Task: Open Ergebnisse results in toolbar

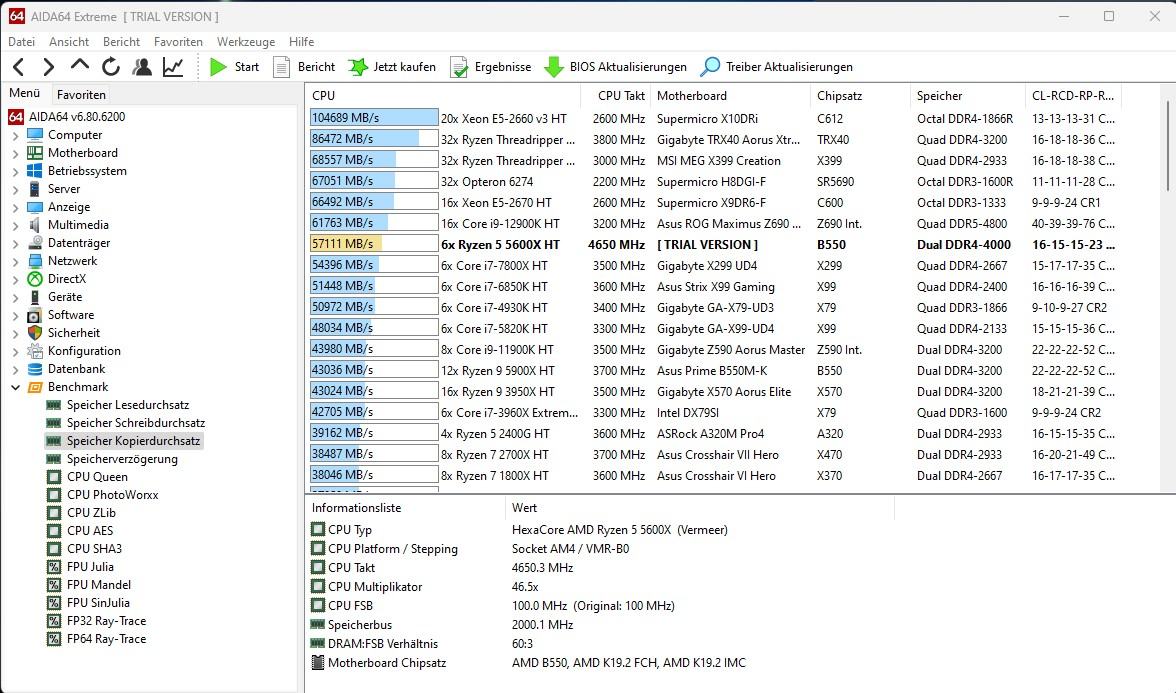Action: coord(490,67)
